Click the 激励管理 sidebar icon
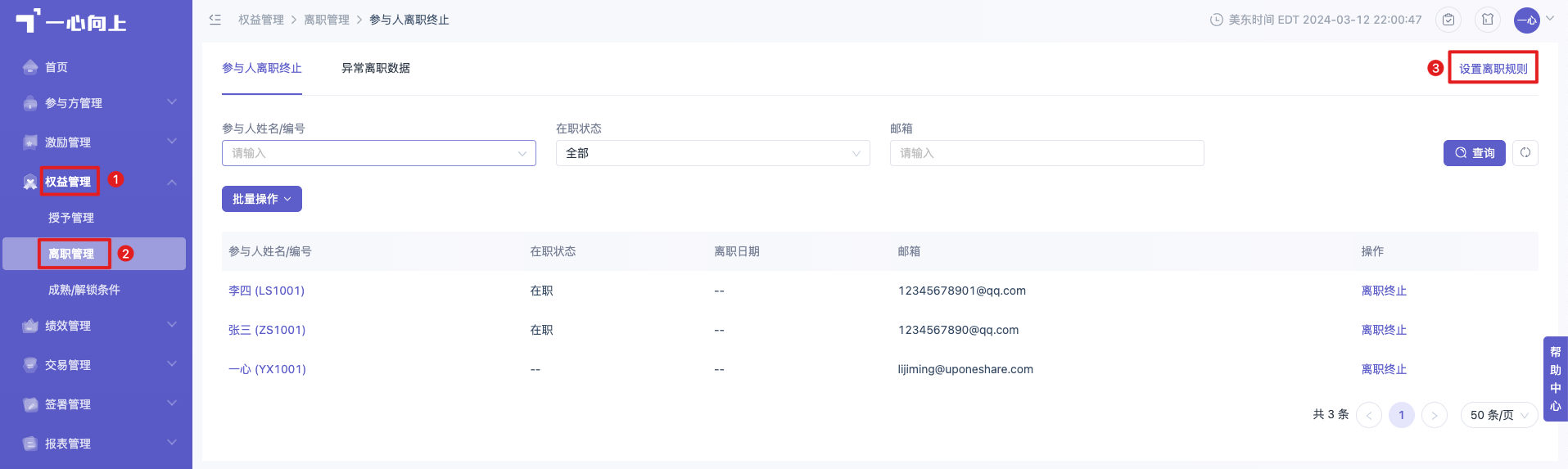The height and width of the screenshot is (469, 1568). tap(30, 142)
